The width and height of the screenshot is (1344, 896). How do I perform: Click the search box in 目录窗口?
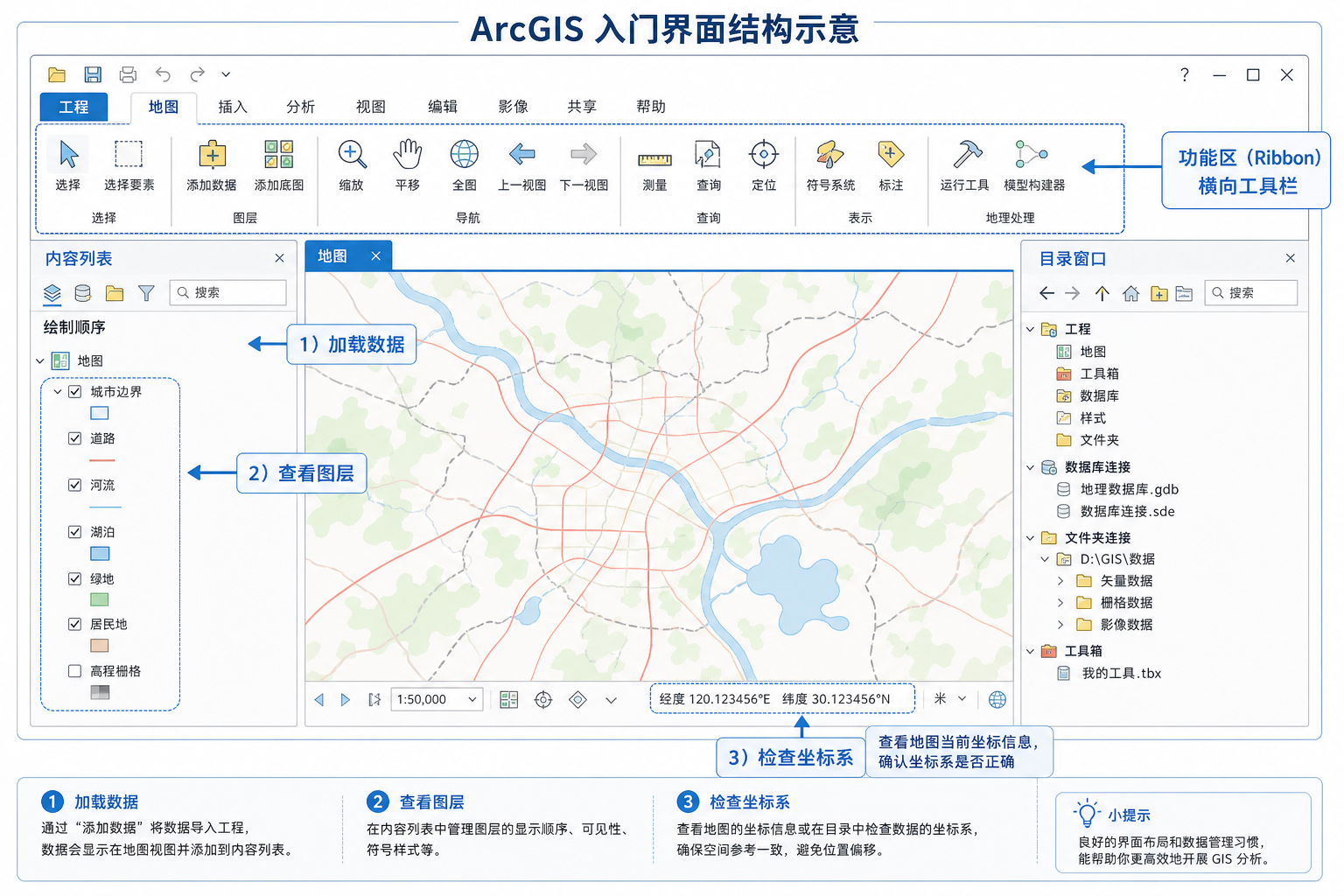1250,293
